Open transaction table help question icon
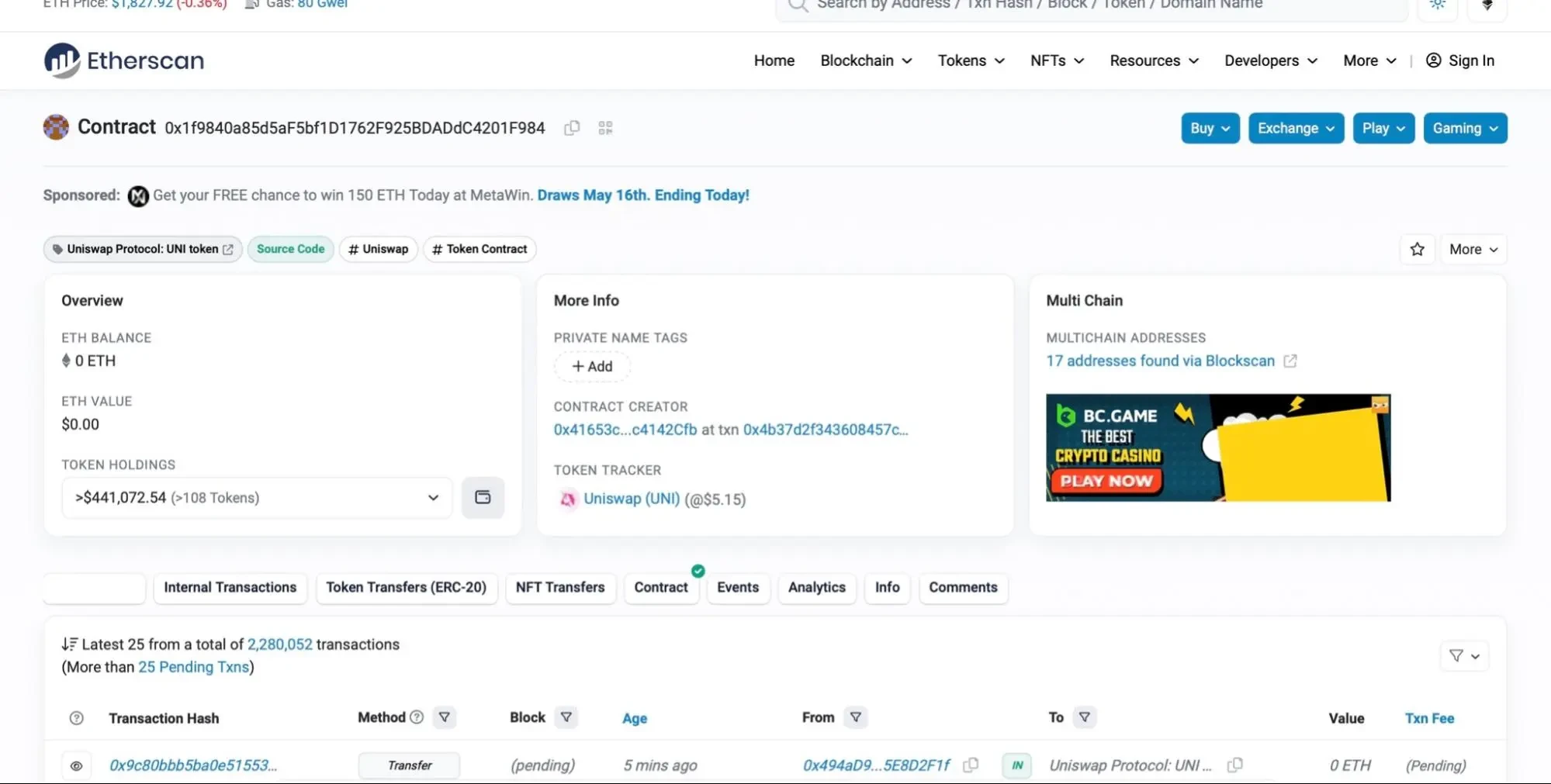The width and height of the screenshot is (1551, 784). click(x=76, y=718)
